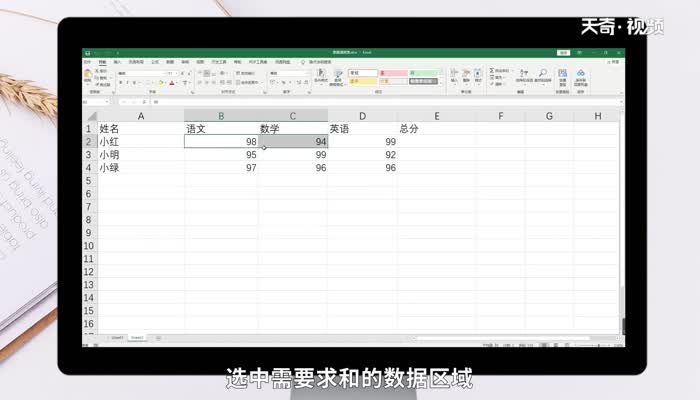Switch to the Page Layout ribbon tab
The height and width of the screenshot is (400, 700).
(x=136, y=62)
